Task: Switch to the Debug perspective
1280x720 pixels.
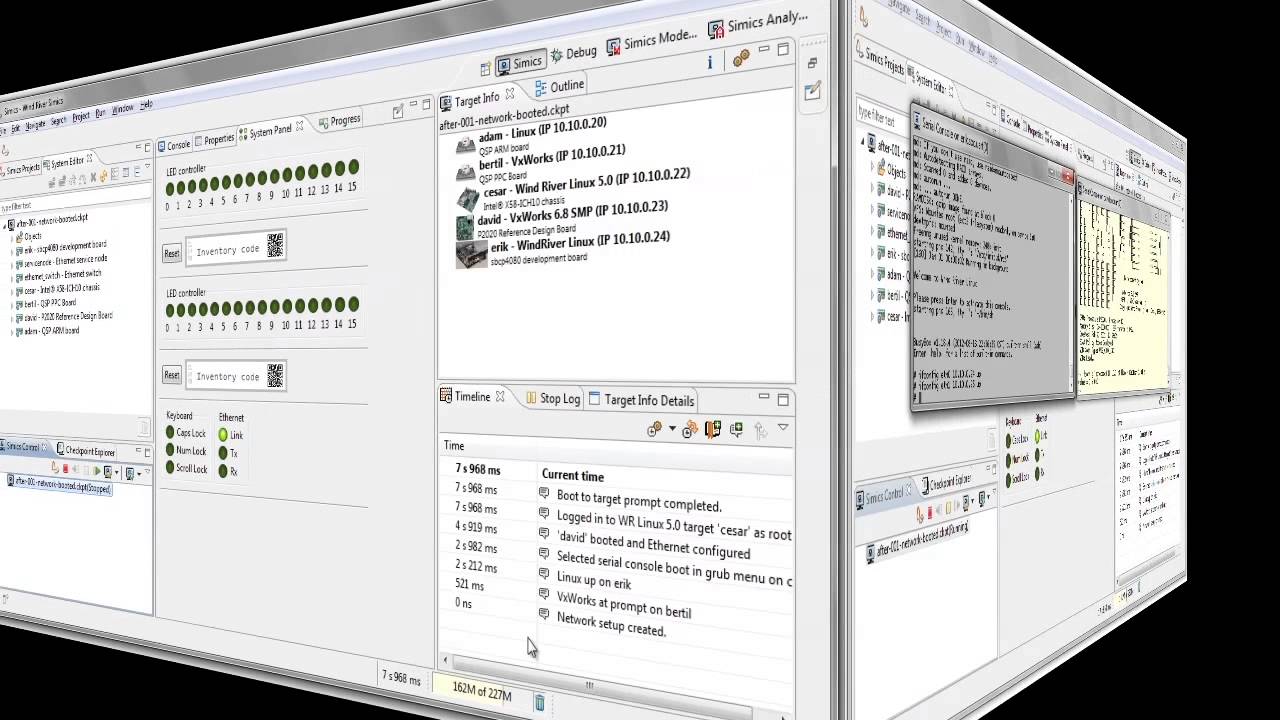Action: (574, 53)
